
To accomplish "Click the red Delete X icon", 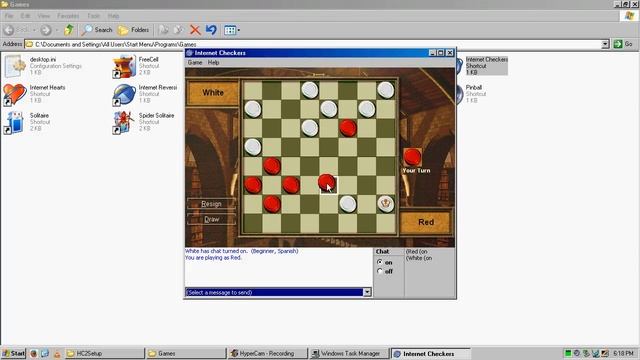I will click(195, 30).
